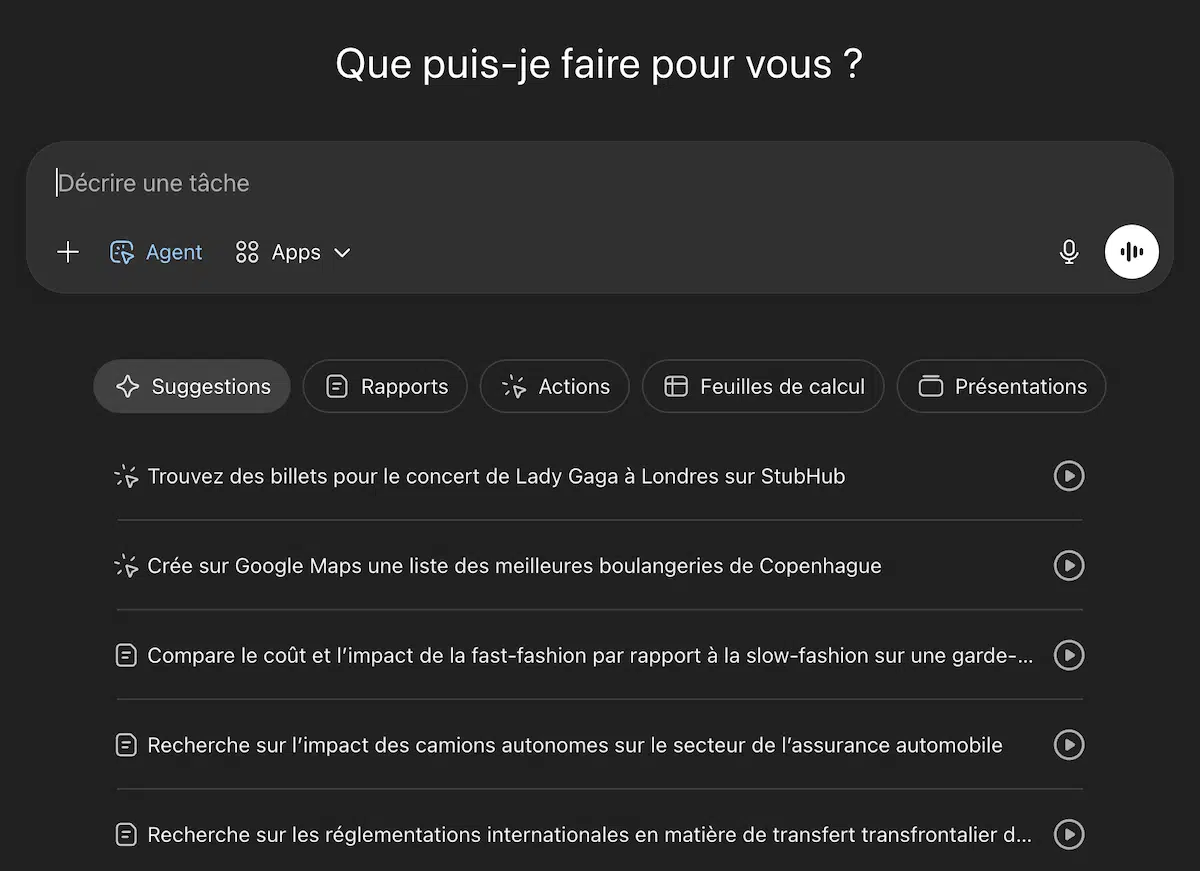Open the Présentations tab
This screenshot has width=1200, height=871.
tap(1001, 386)
